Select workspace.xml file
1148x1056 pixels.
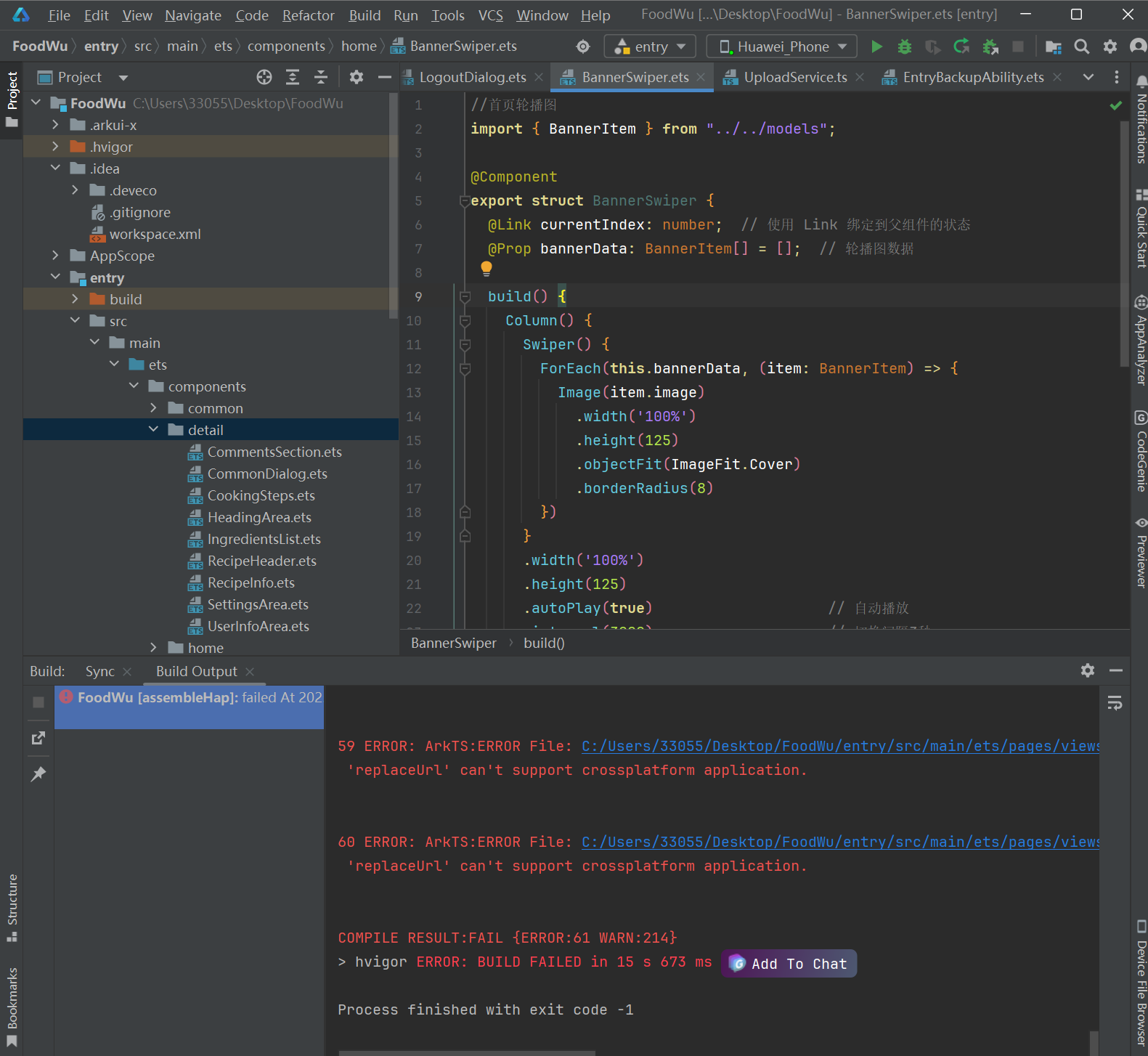pos(155,234)
